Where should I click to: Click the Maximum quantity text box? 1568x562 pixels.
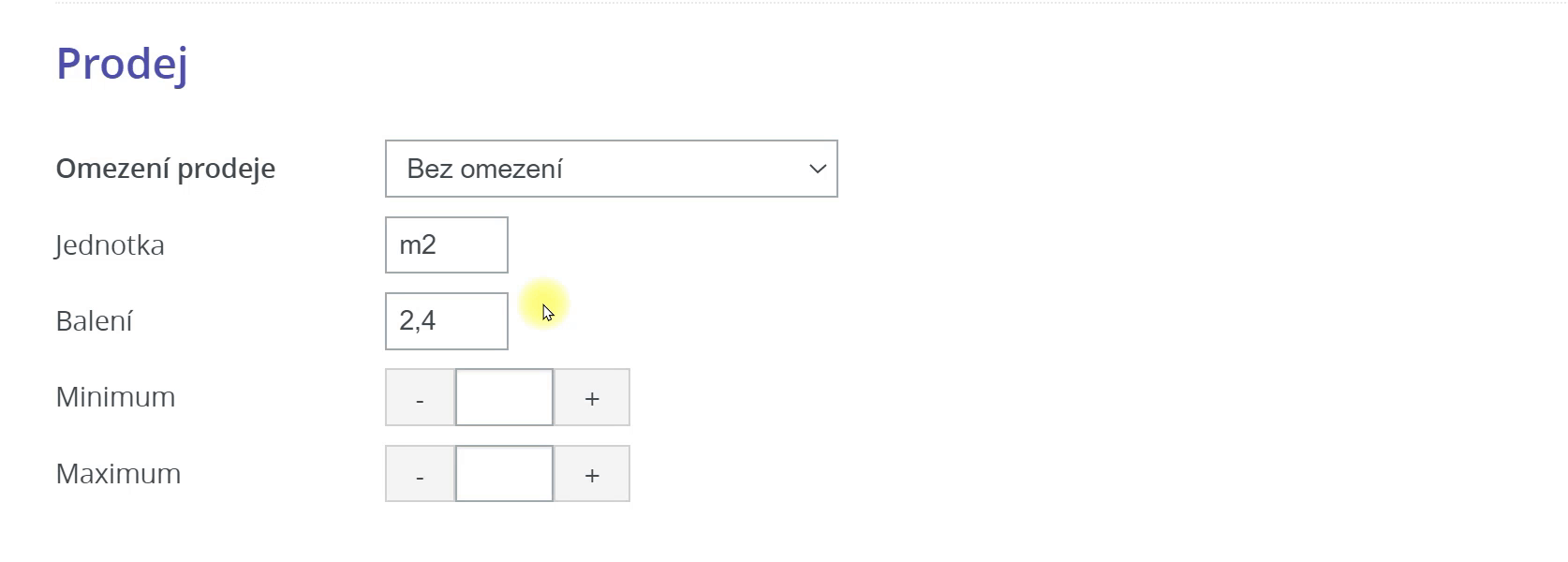(x=504, y=475)
